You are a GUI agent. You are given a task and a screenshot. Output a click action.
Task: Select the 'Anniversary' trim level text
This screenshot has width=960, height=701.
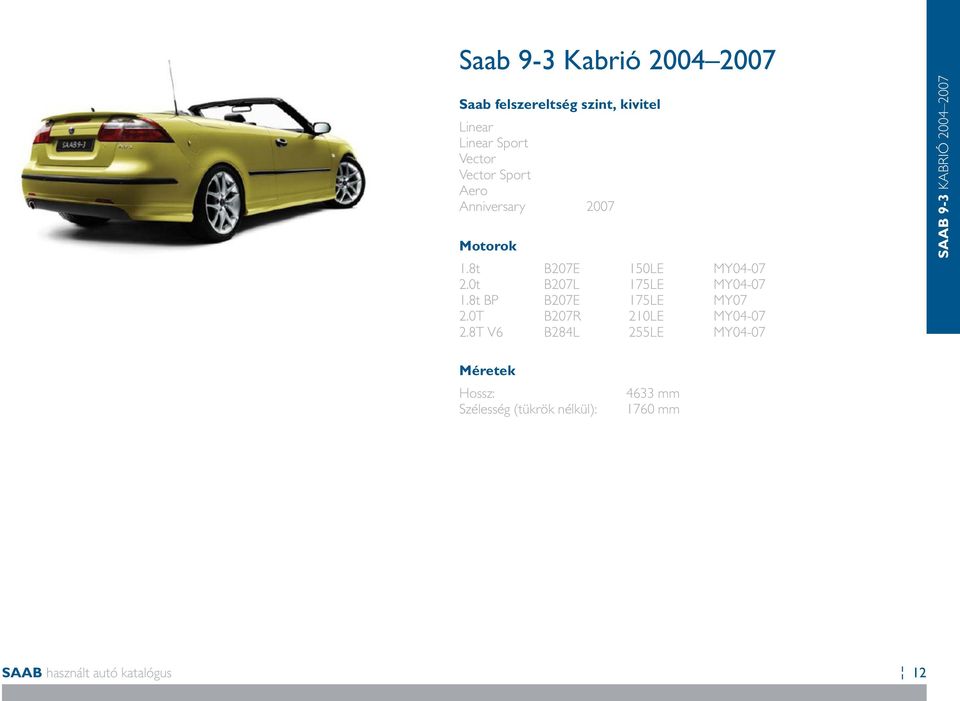[492, 206]
